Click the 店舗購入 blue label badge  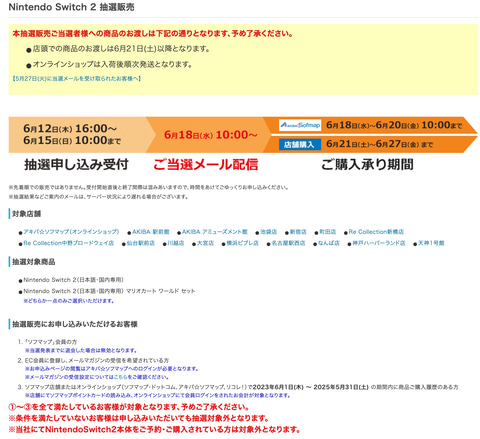pos(300,144)
